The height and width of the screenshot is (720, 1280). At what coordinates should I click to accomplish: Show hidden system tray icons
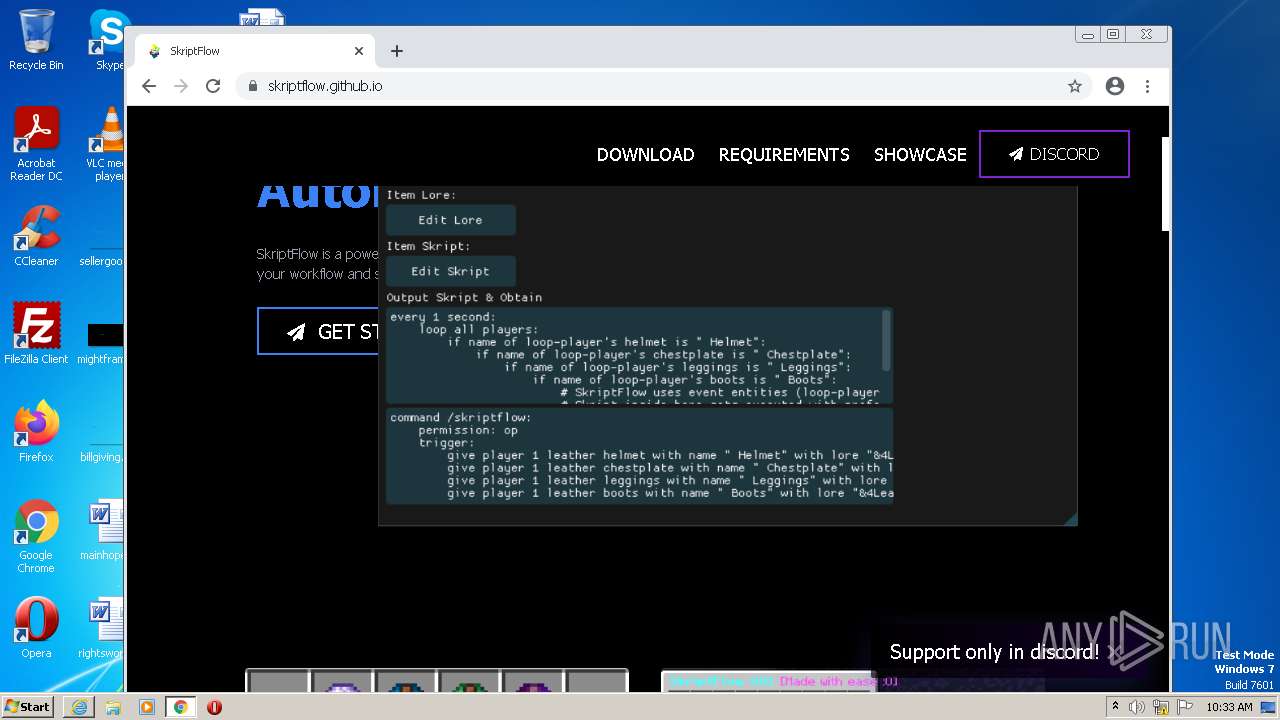click(x=1115, y=707)
